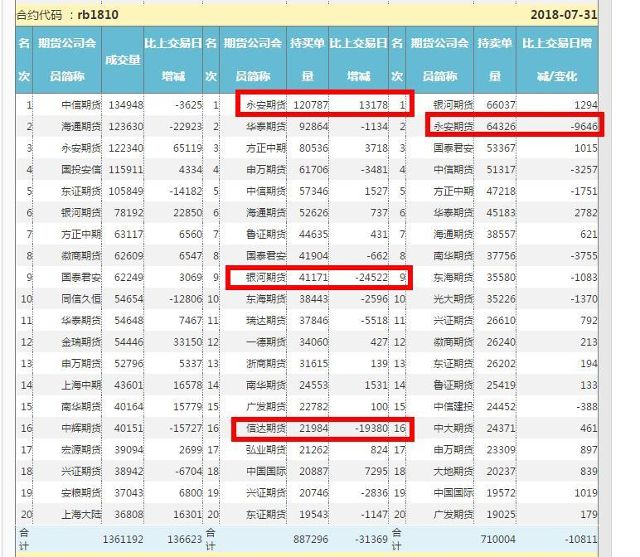This screenshot has width=640, height=557.
Task: Click total volume value 1361192
Action: 123,539
